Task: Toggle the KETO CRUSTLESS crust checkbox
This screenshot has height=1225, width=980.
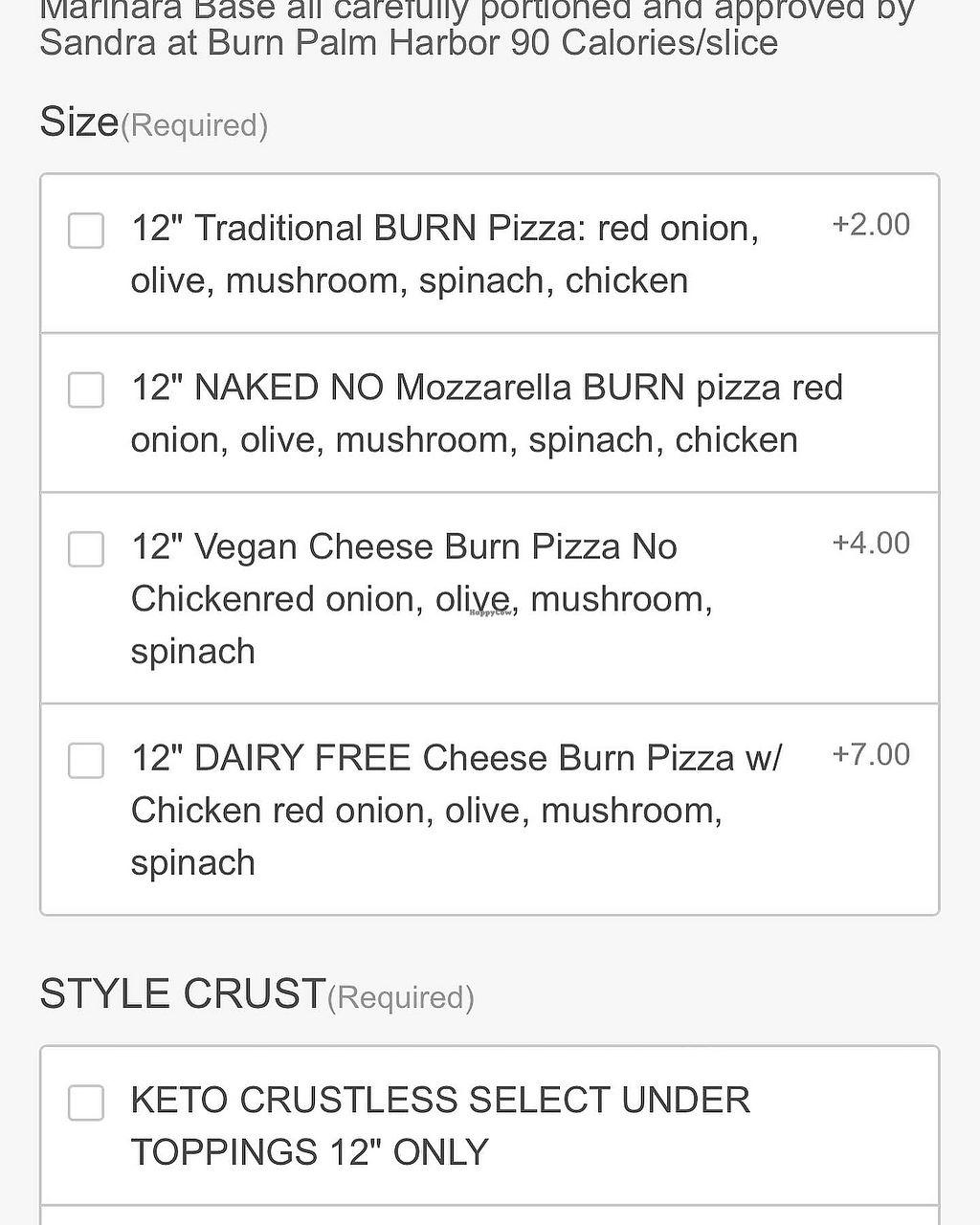Action: (x=86, y=1102)
